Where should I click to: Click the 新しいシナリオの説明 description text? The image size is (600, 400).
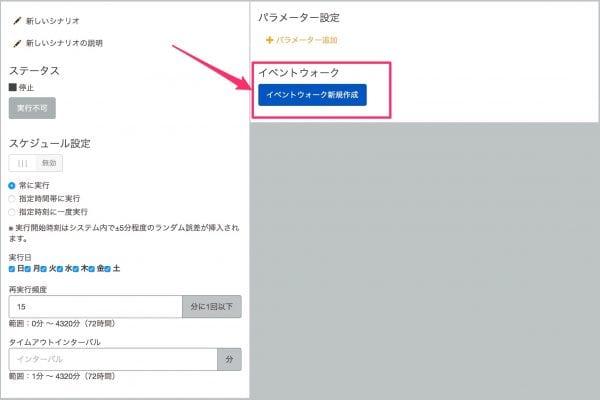[x=64, y=43]
